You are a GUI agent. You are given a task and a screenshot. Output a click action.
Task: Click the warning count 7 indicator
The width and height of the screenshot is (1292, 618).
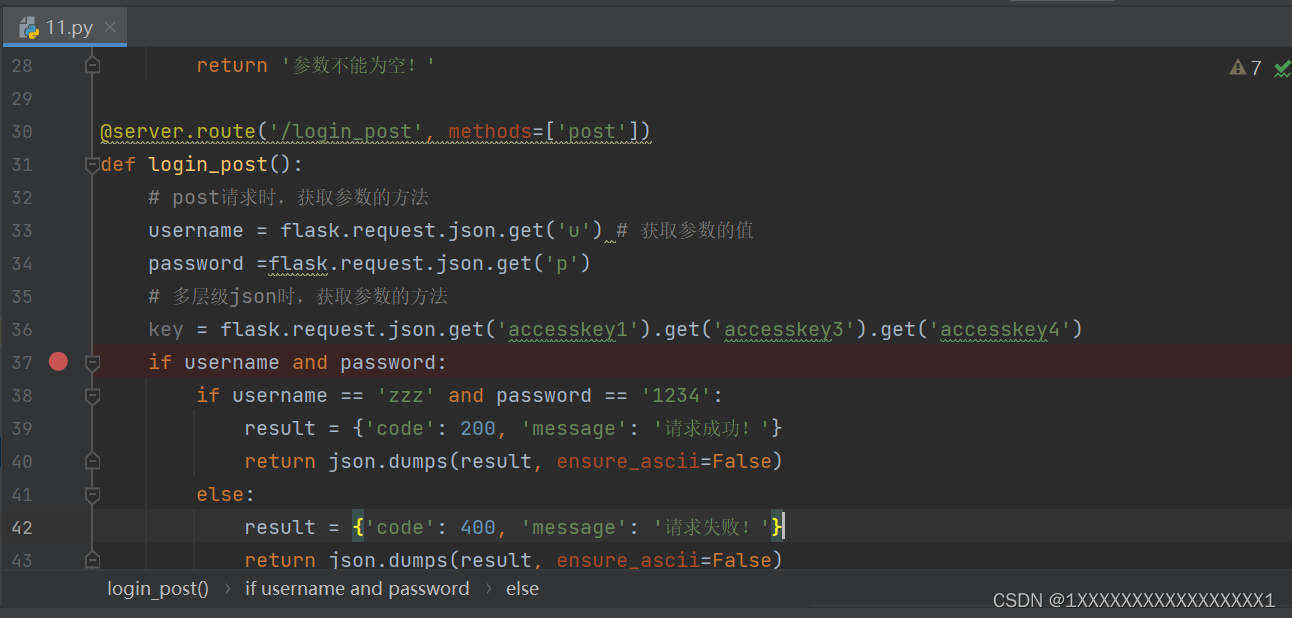[1255, 67]
